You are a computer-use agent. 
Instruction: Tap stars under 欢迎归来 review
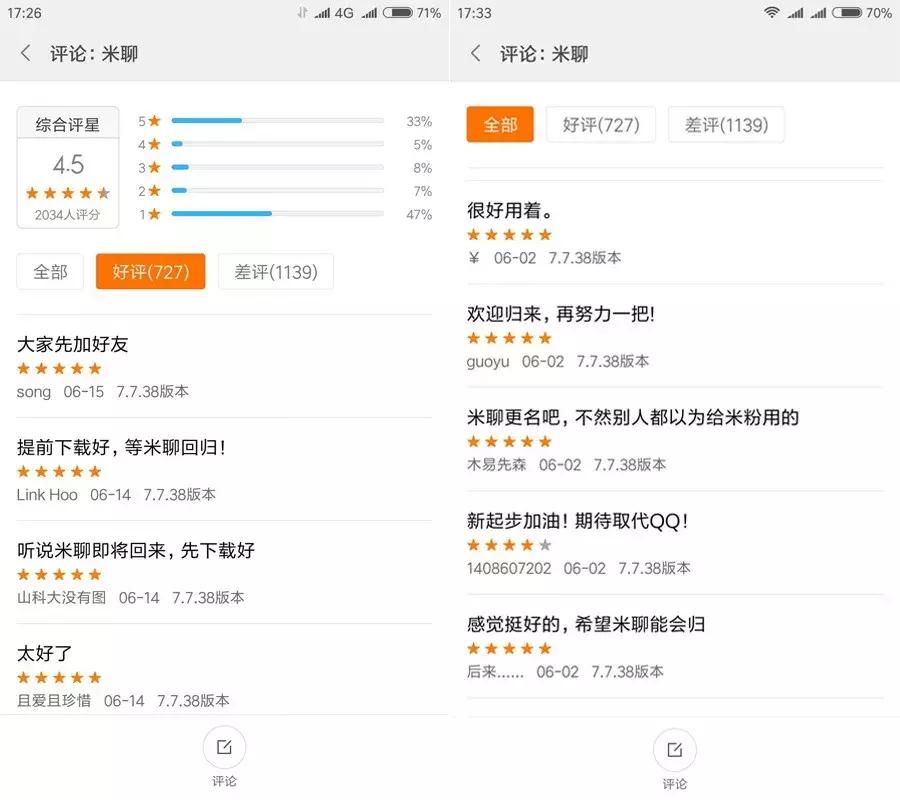point(509,338)
